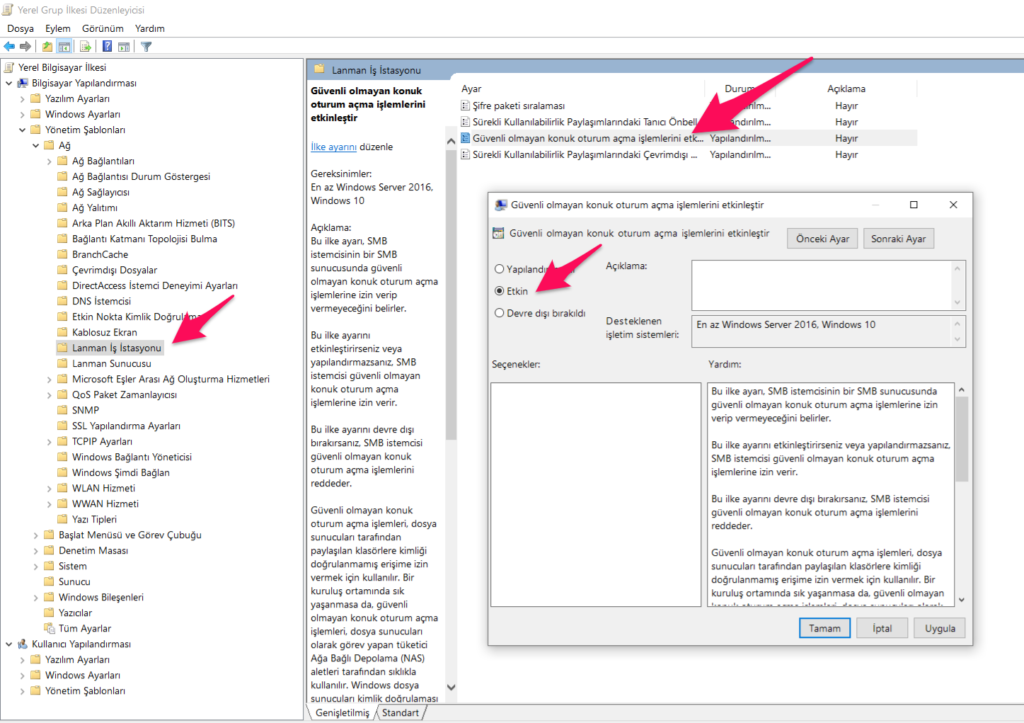Click the Forward arrow toolbar icon
The image size is (1024, 723).
(25, 46)
